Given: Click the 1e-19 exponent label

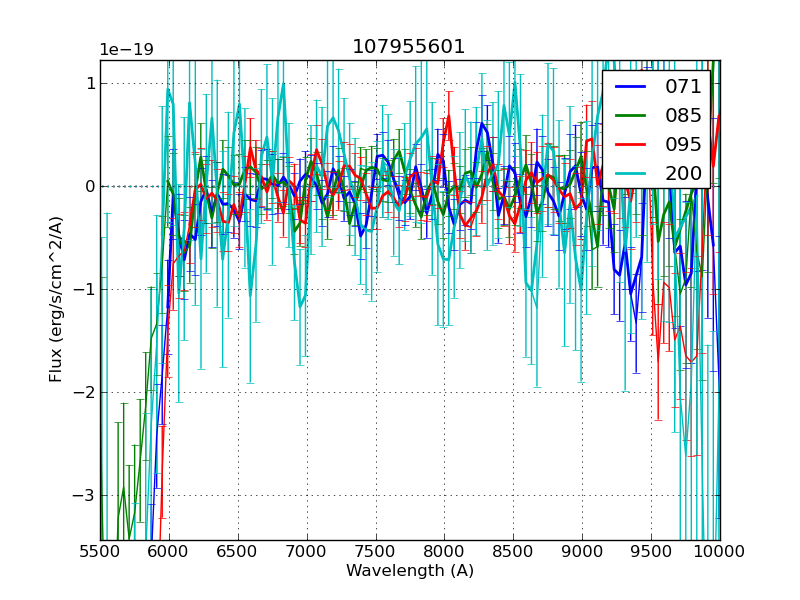Looking at the screenshot, I should click(x=126, y=50).
